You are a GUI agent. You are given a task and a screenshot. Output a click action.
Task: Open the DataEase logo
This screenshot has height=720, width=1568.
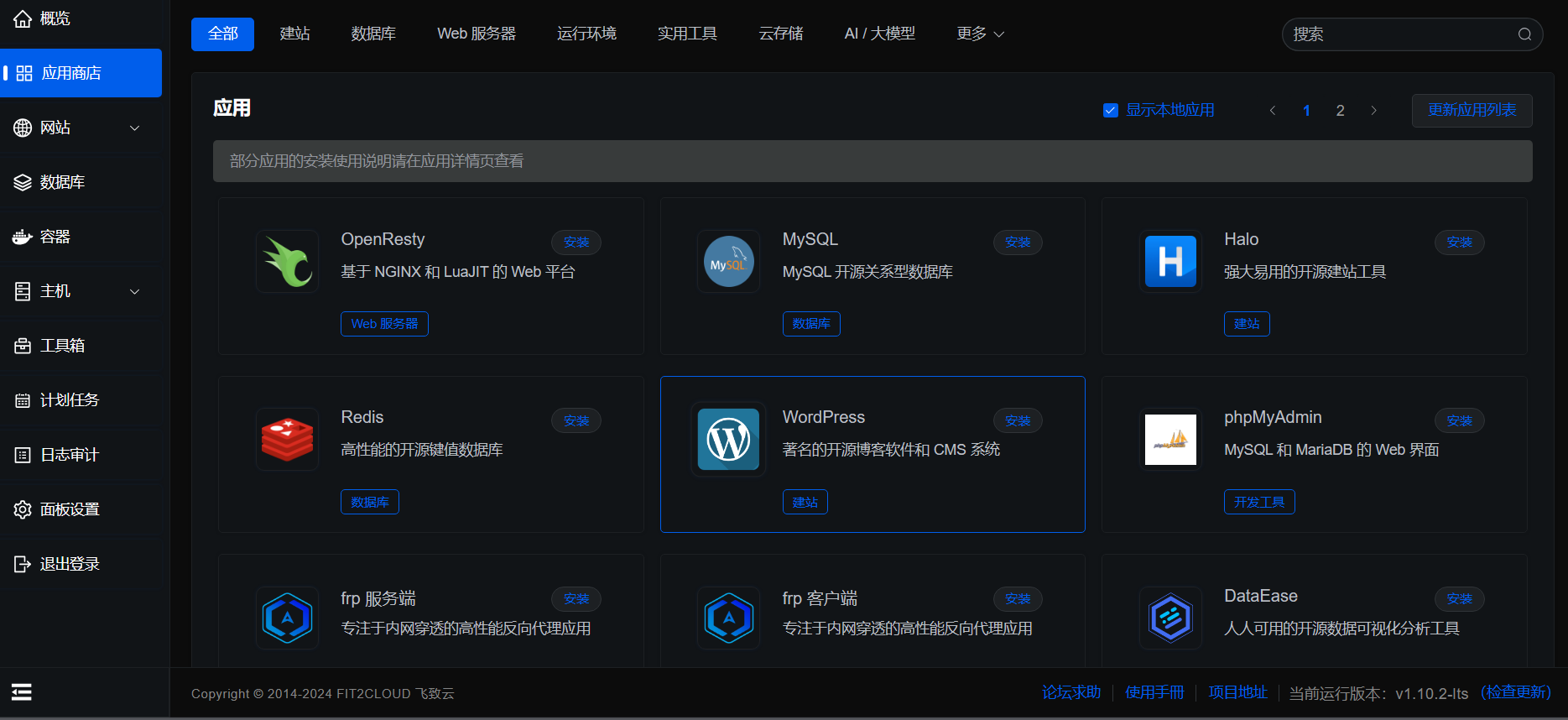(x=1170, y=618)
